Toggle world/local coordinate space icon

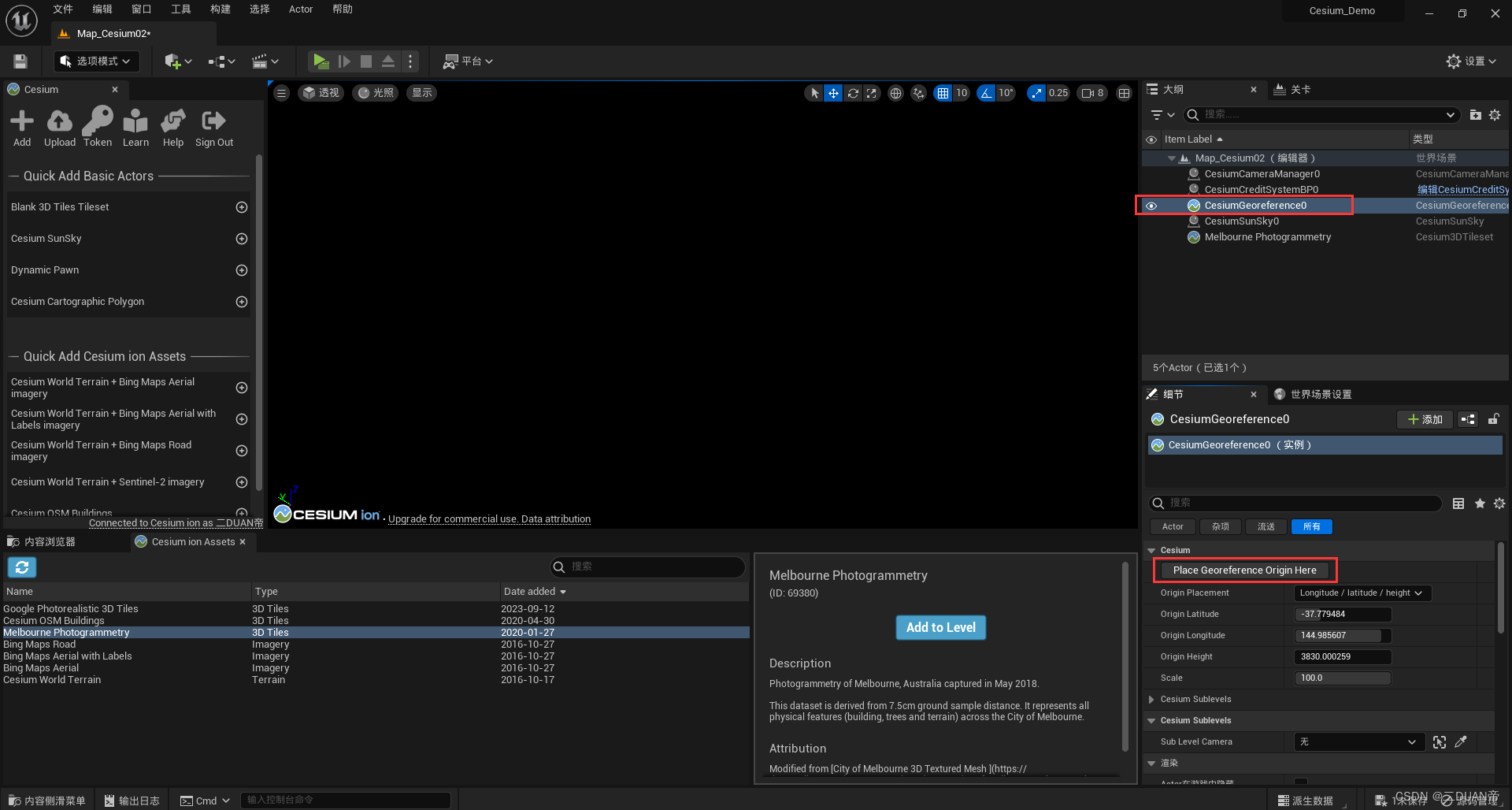[895, 93]
